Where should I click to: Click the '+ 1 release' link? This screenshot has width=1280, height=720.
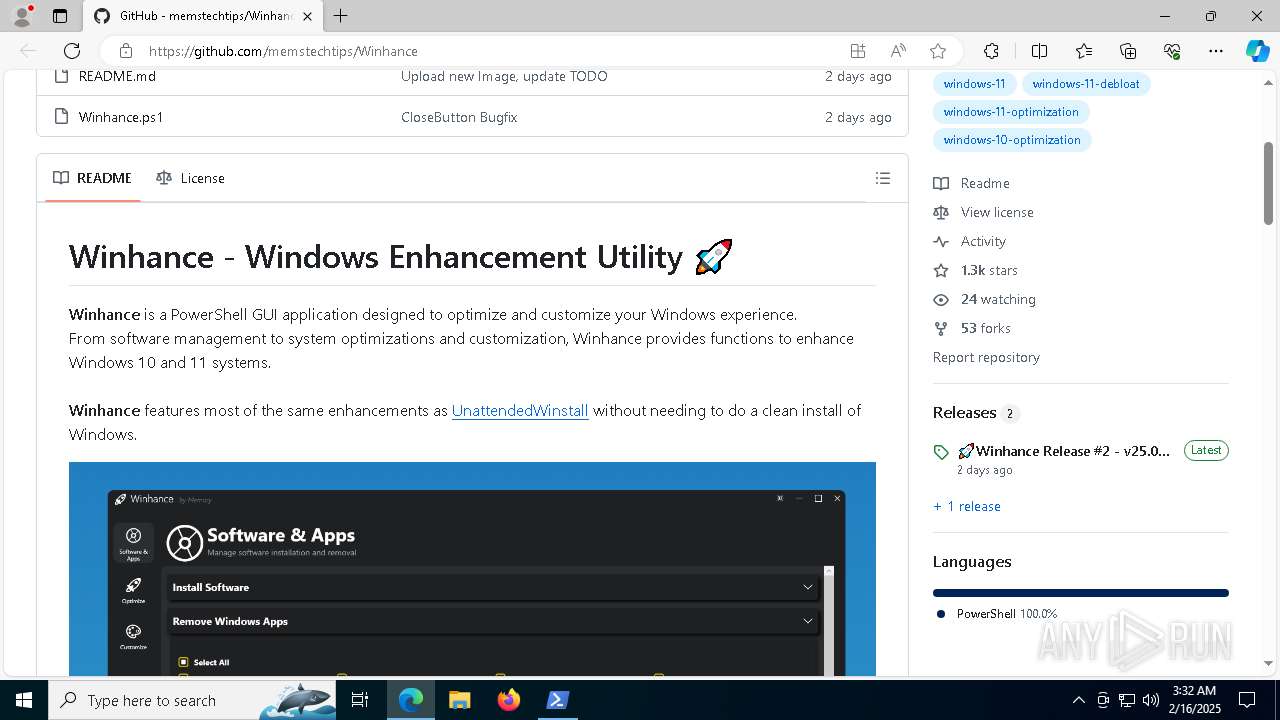[x=967, y=506]
